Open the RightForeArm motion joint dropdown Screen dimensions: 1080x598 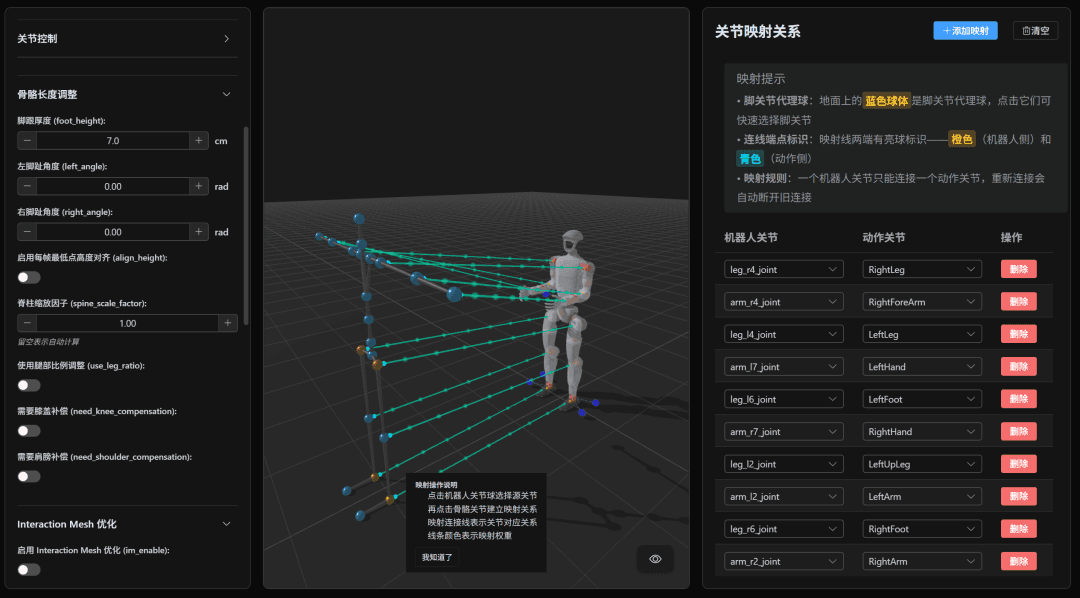click(x=922, y=302)
